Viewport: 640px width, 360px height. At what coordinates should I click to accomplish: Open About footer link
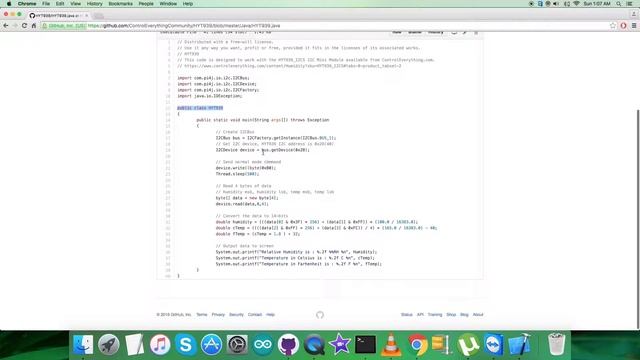[x=478, y=315]
